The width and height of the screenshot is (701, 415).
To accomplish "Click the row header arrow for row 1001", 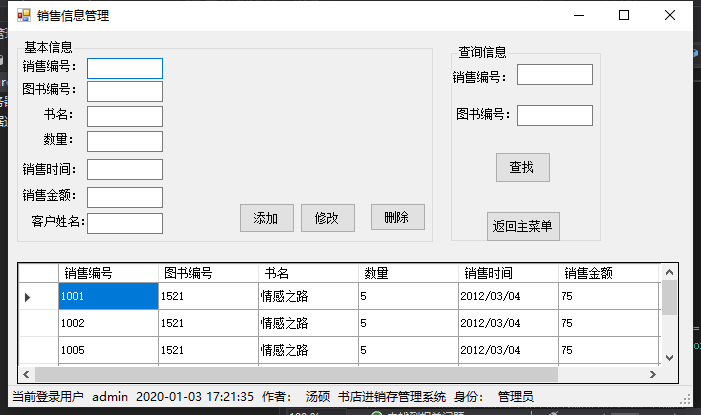I will click(x=28, y=297).
